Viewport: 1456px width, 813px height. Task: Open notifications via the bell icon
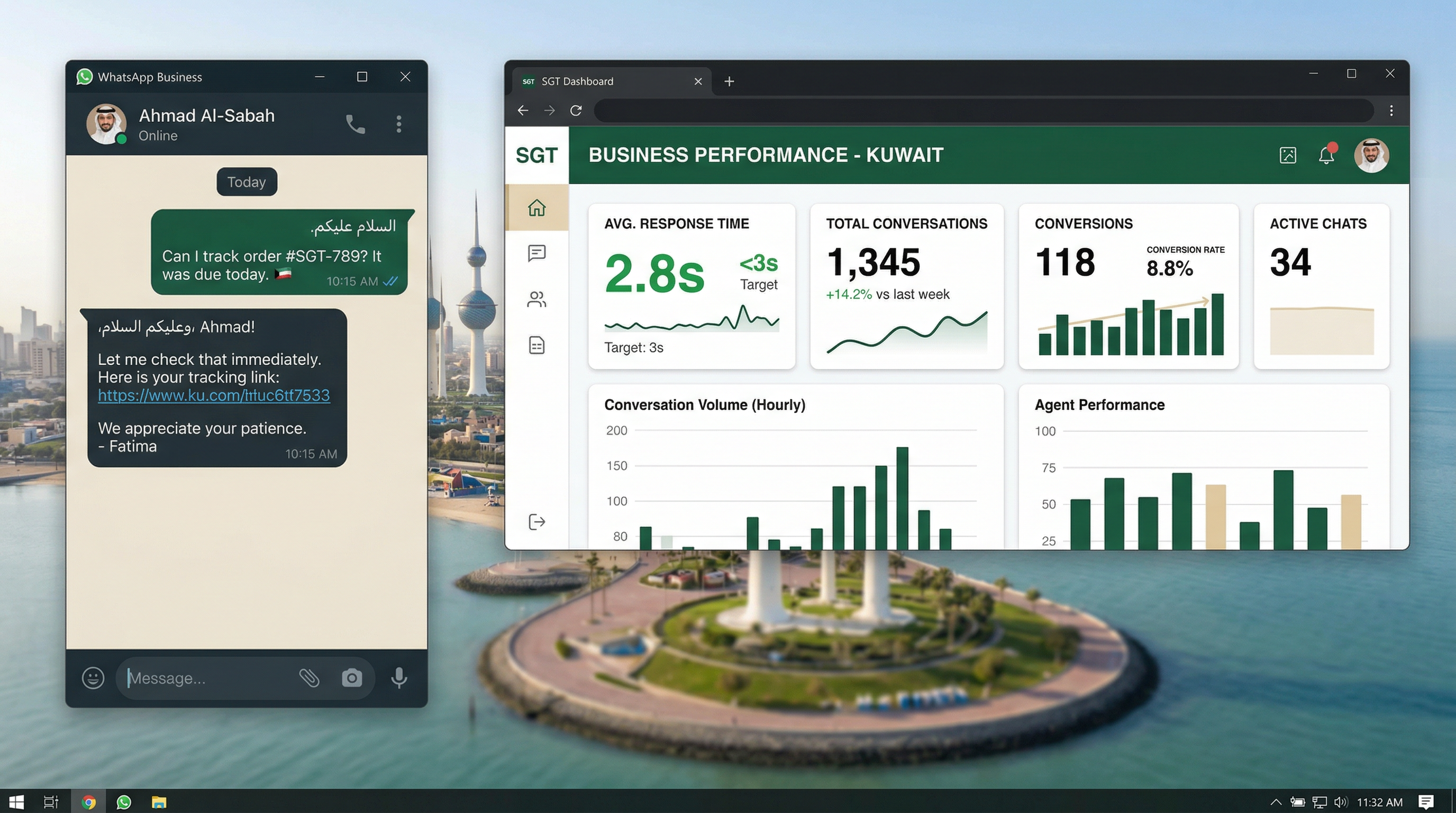point(1325,155)
